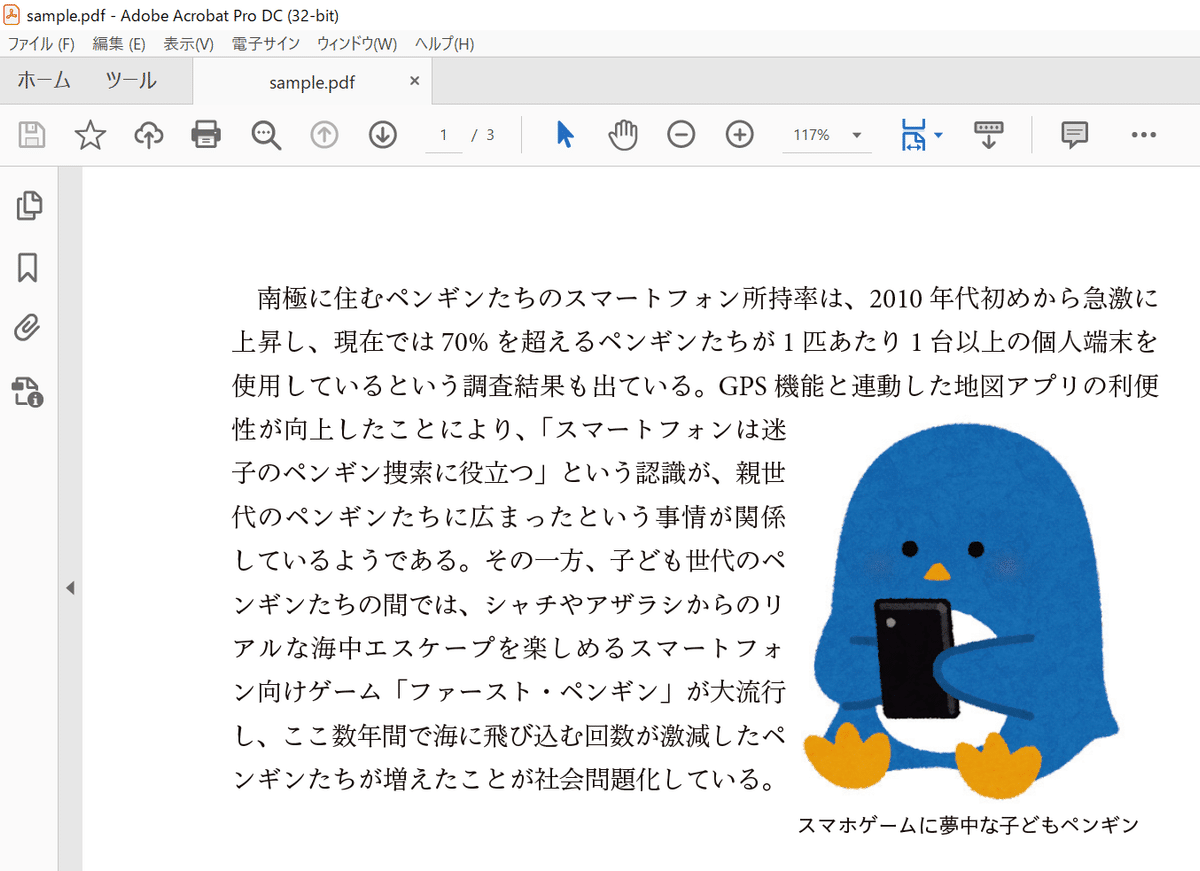Click the line starting し、ここ数年間で海に

(509, 737)
